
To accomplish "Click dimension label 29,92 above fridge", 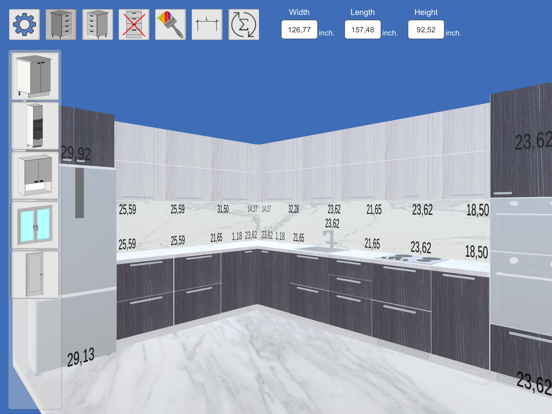I will [x=76, y=153].
